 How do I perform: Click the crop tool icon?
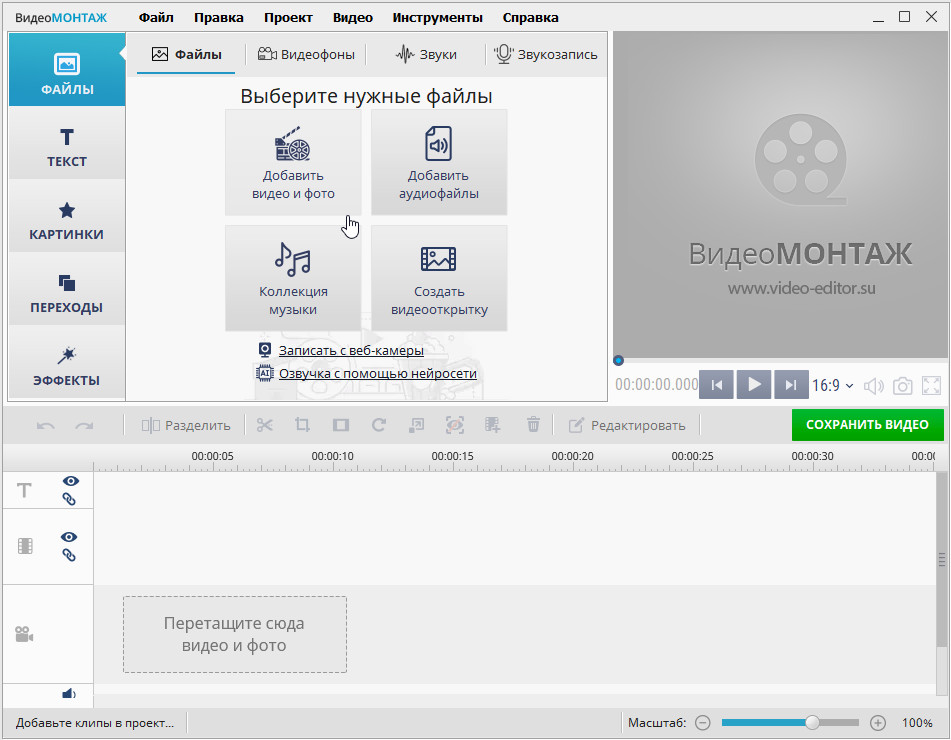(302, 425)
